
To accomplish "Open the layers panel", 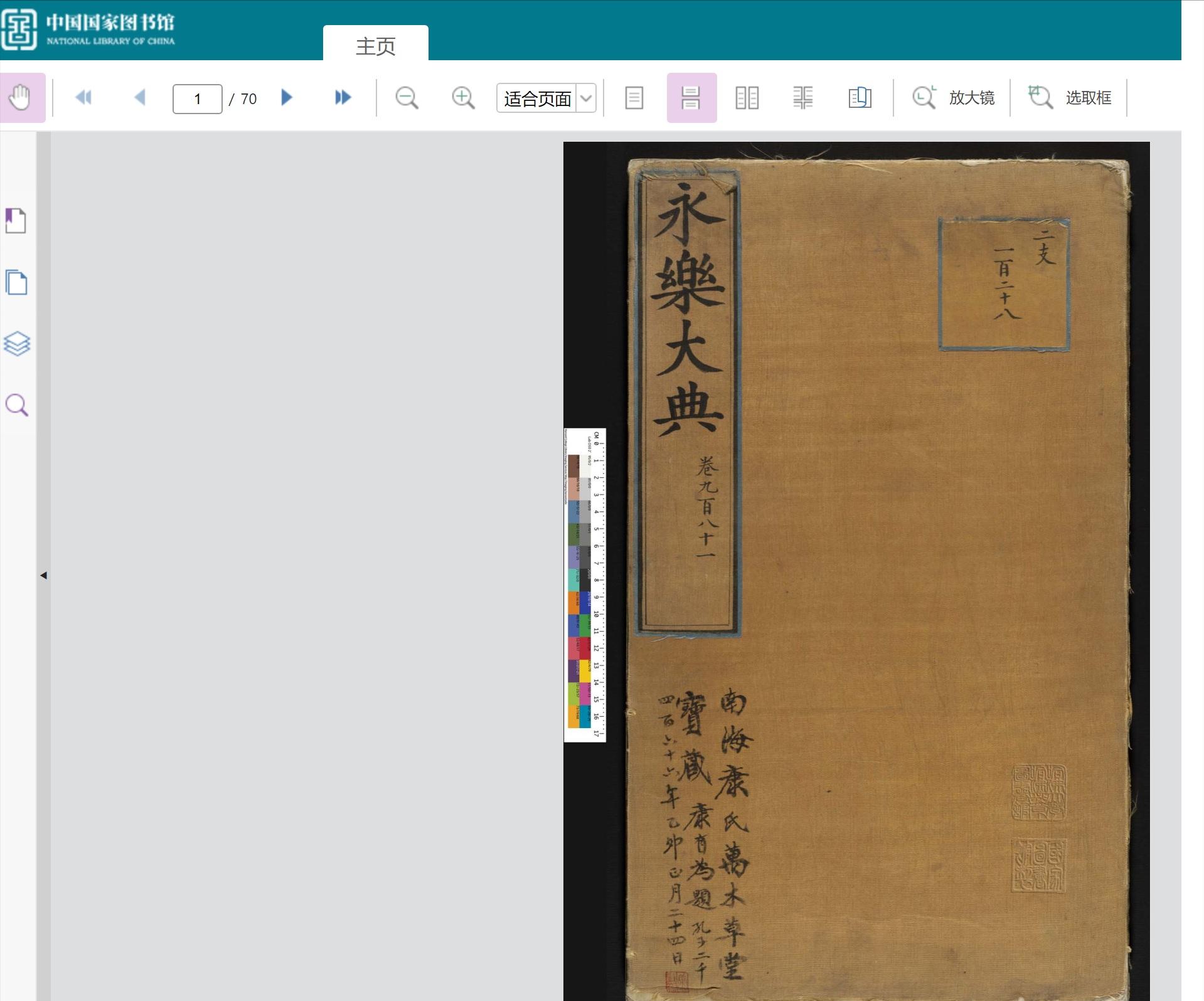I will 16,343.
